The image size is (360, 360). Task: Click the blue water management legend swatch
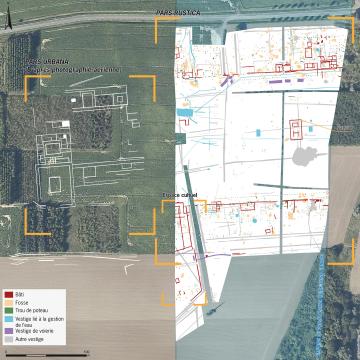point(9,319)
